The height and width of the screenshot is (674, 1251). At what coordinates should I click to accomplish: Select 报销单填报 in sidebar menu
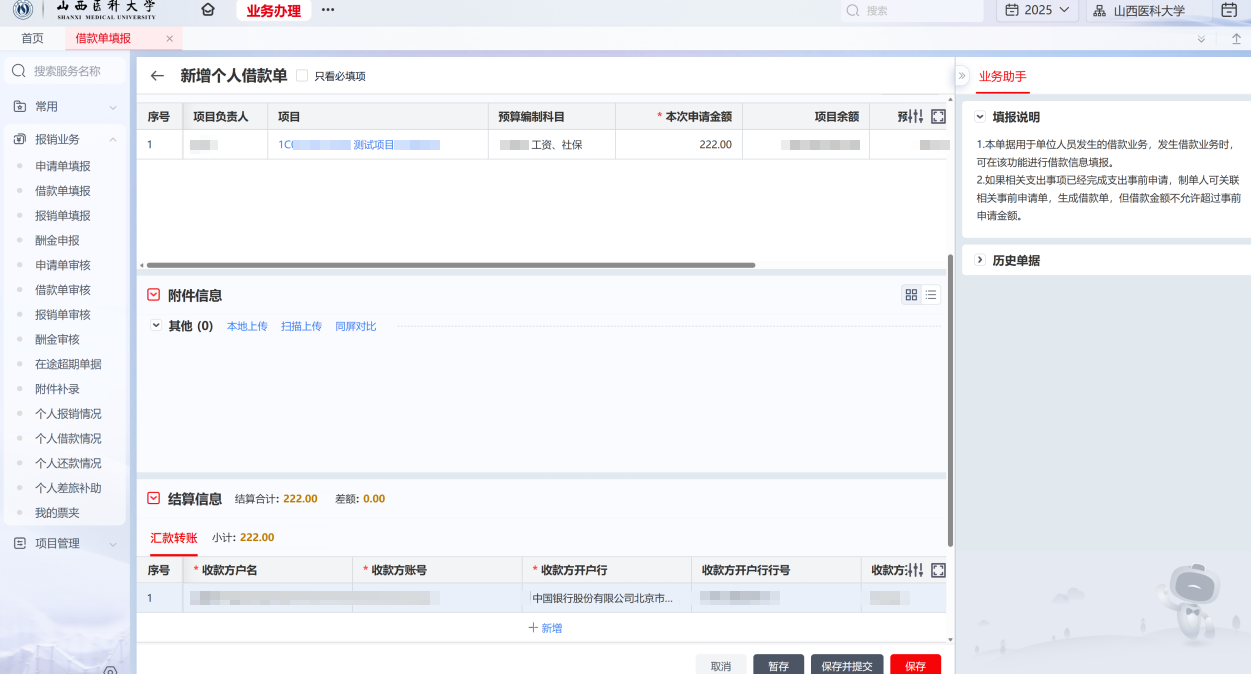(63, 215)
